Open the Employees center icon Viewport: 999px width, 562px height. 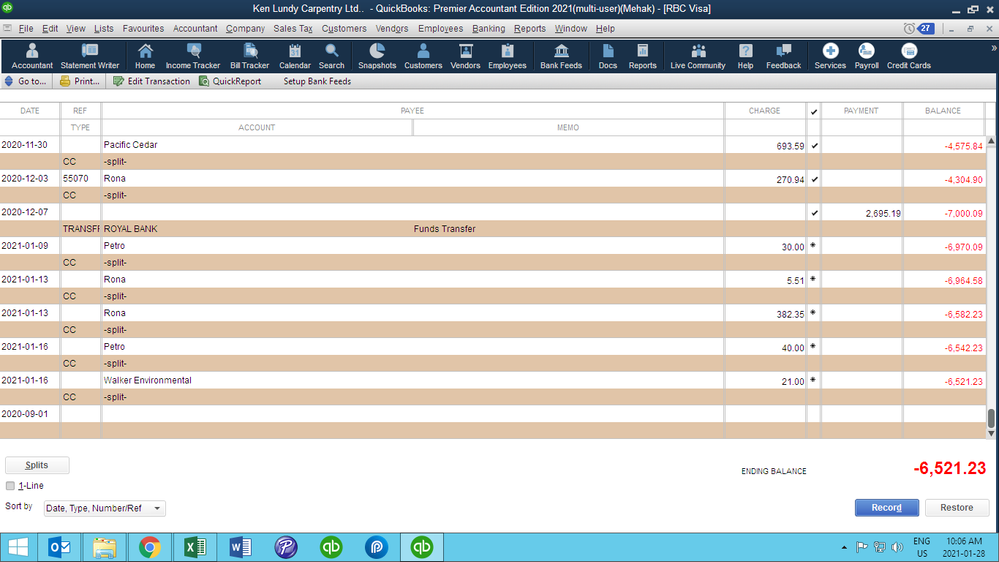tap(507, 56)
